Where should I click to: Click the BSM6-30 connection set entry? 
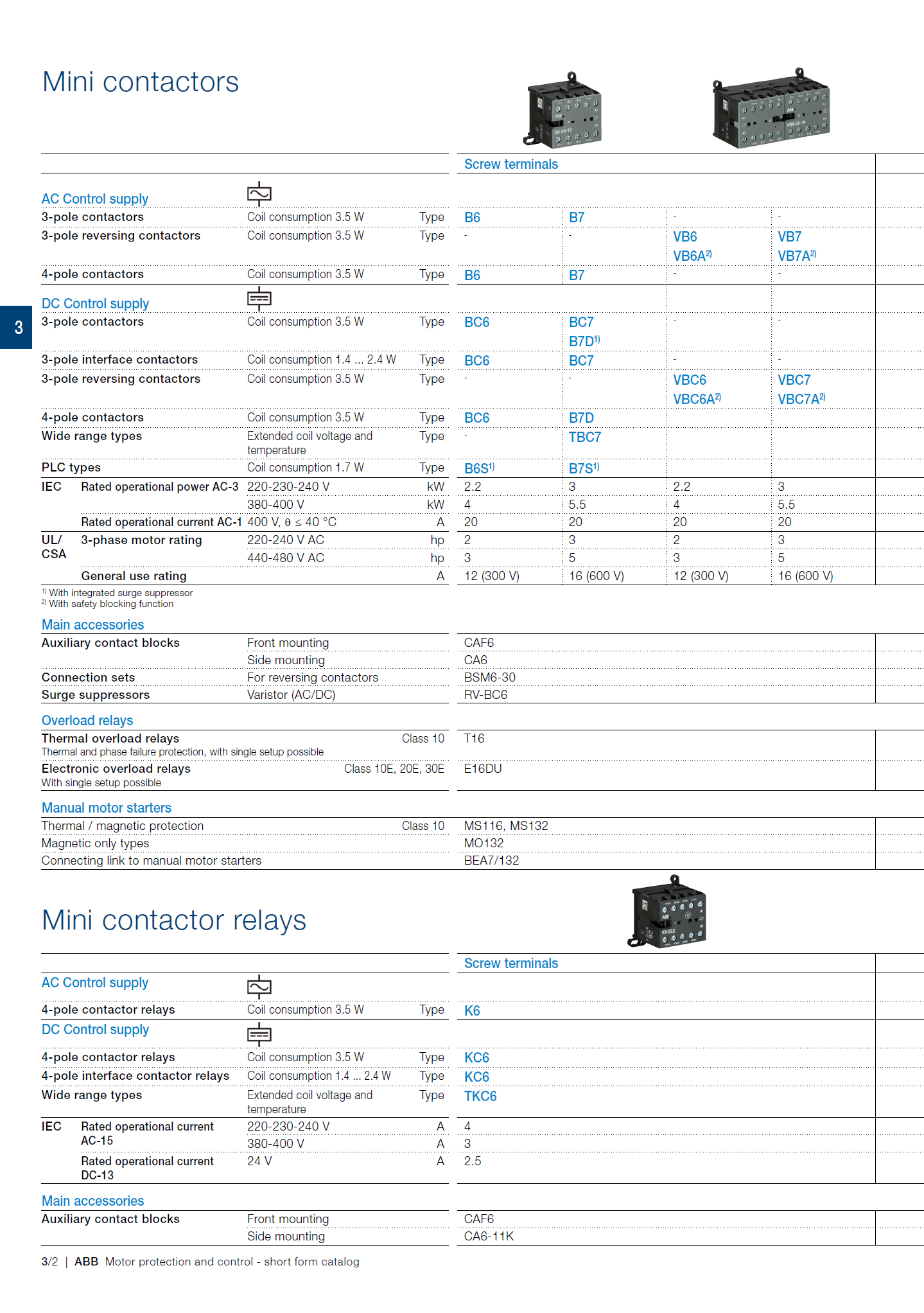[489, 678]
